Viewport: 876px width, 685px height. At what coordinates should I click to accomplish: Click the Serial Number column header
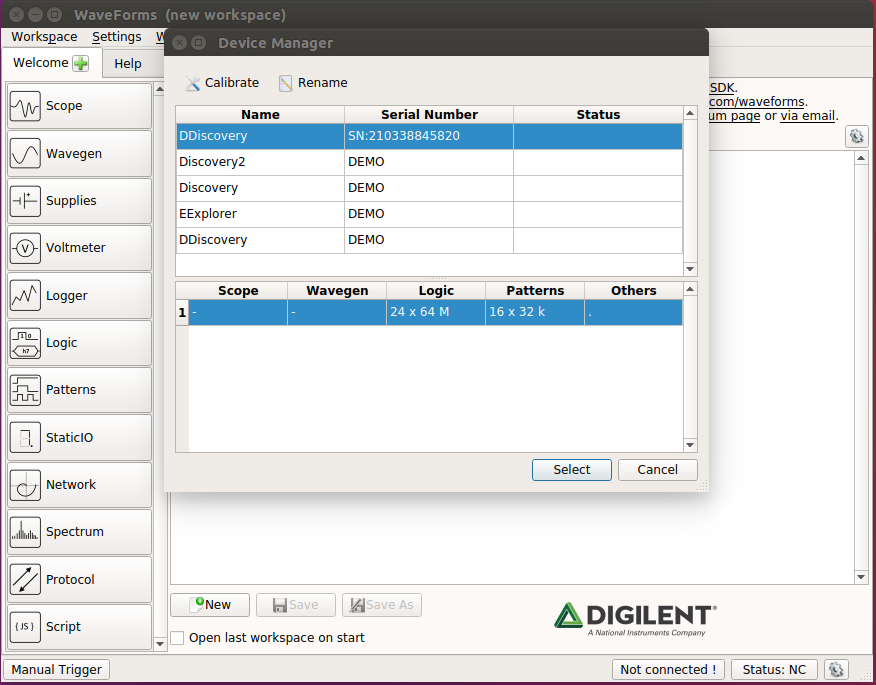pos(429,115)
